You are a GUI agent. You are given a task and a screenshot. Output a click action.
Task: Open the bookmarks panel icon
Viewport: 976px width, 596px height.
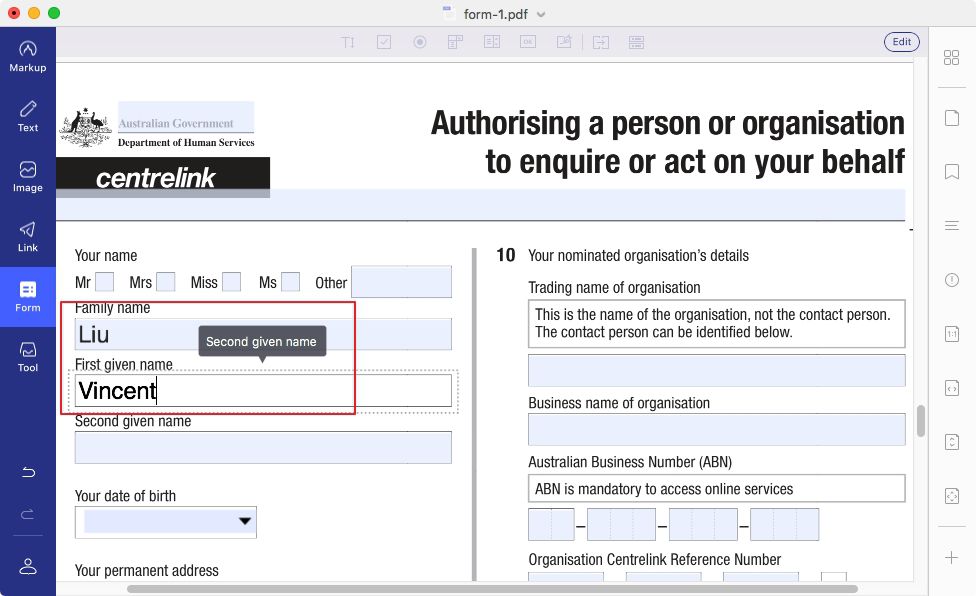click(951, 172)
